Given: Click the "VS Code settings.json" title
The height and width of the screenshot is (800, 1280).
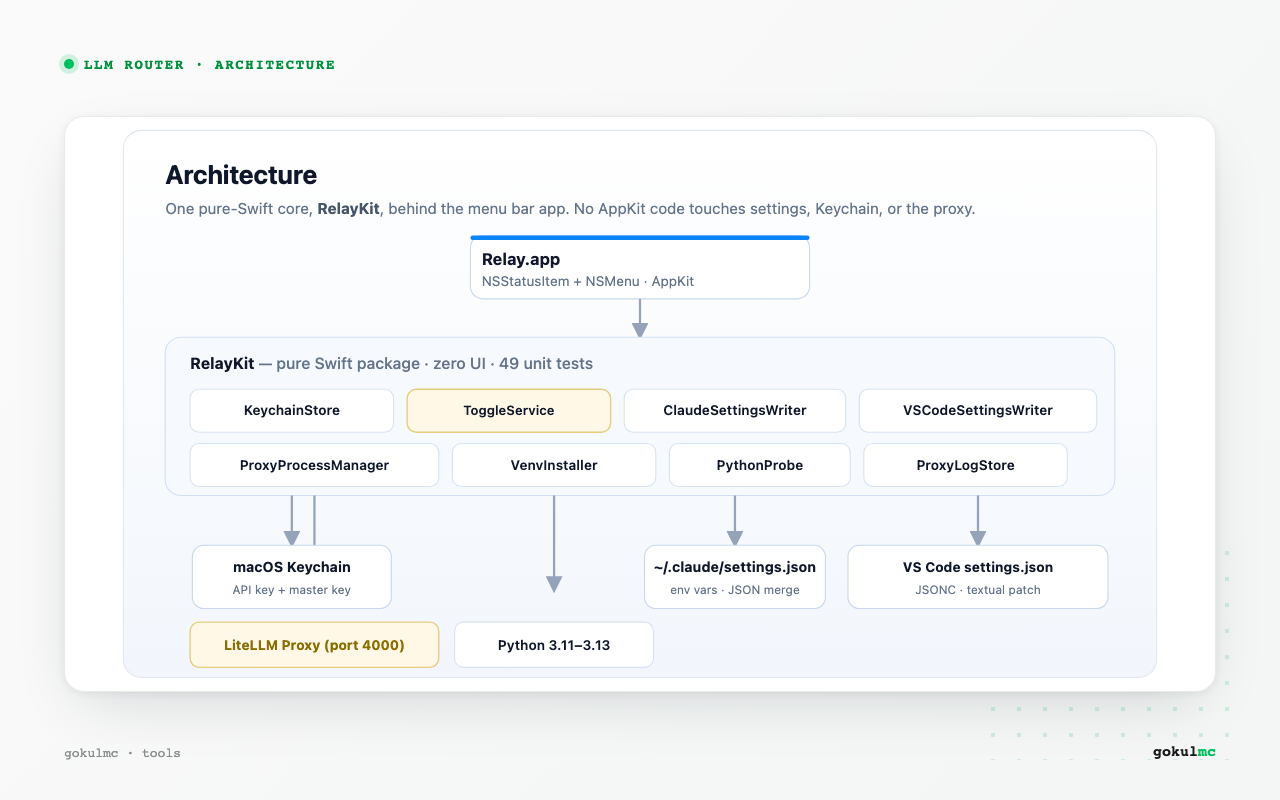Looking at the screenshot, I should (x=978, y=567).
